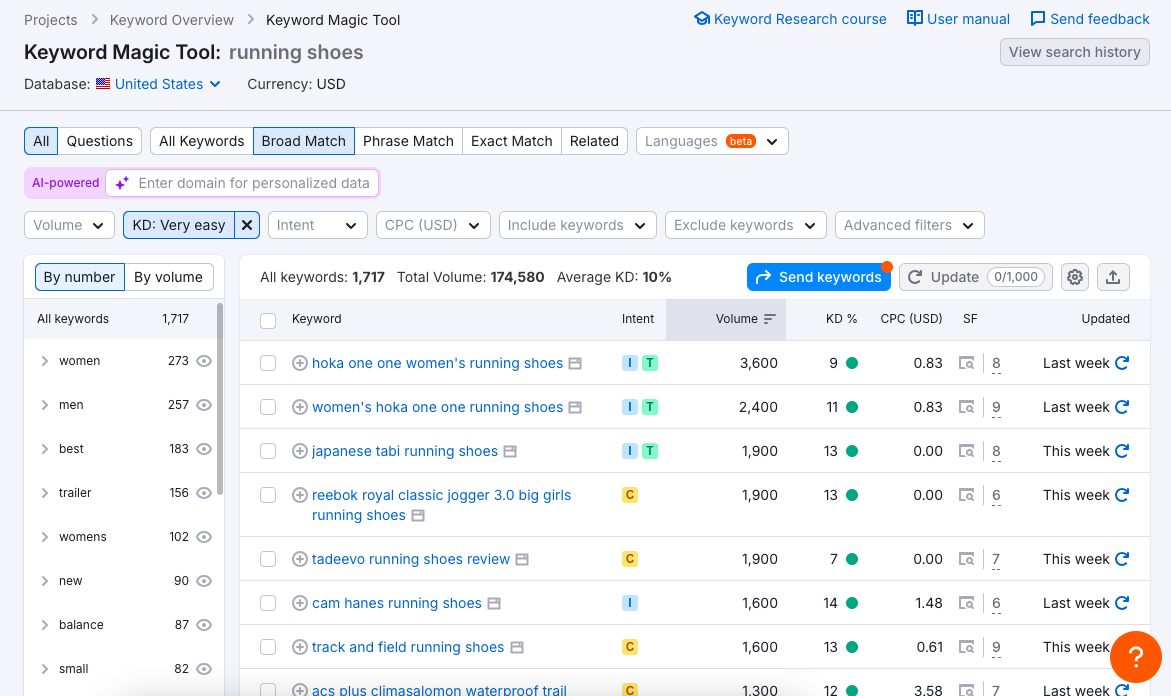This screenshot has width=1171, height=696.
Task: Open the table settings gear icon
Action: (1074, 277)
